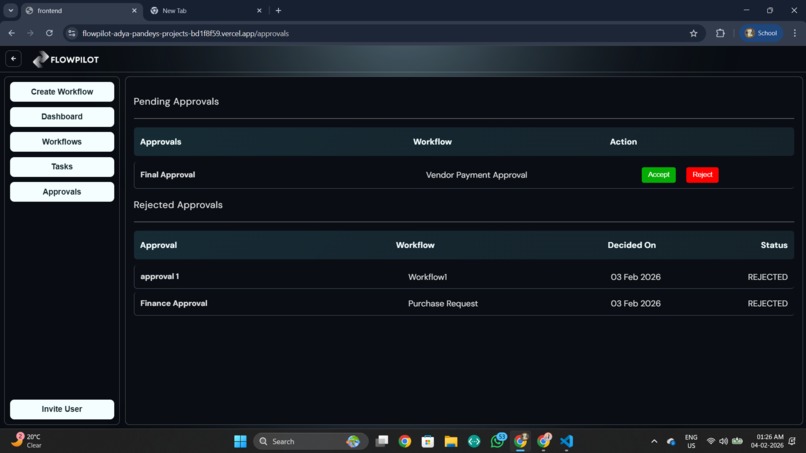Open Visual Studio Code from taskbar

pos(566,441)
